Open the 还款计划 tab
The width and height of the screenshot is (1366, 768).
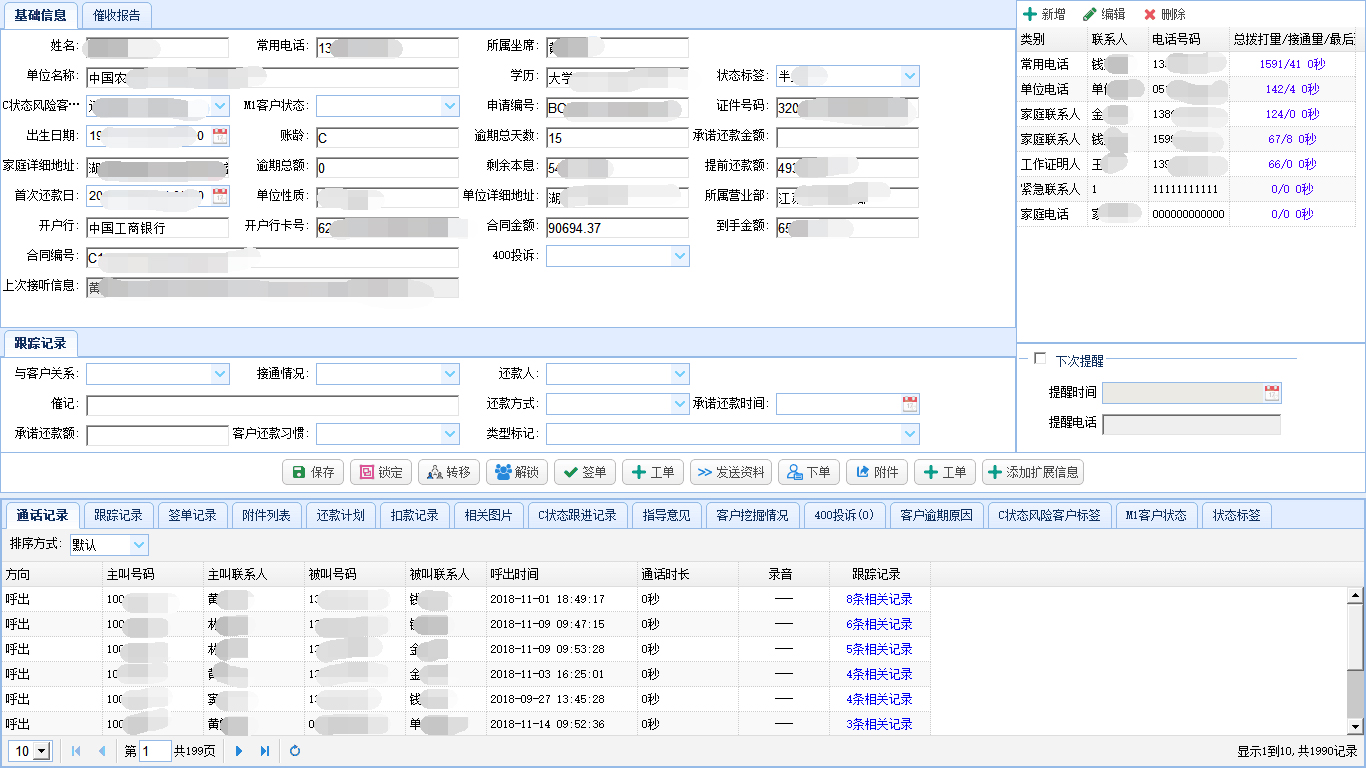[x=341, y=516]
